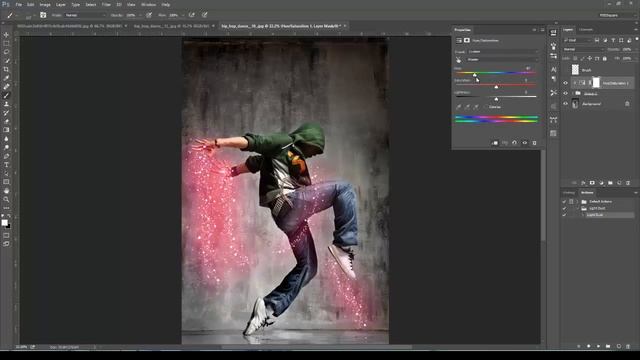Open the Brush settings panel from options bar

(43, 15)
